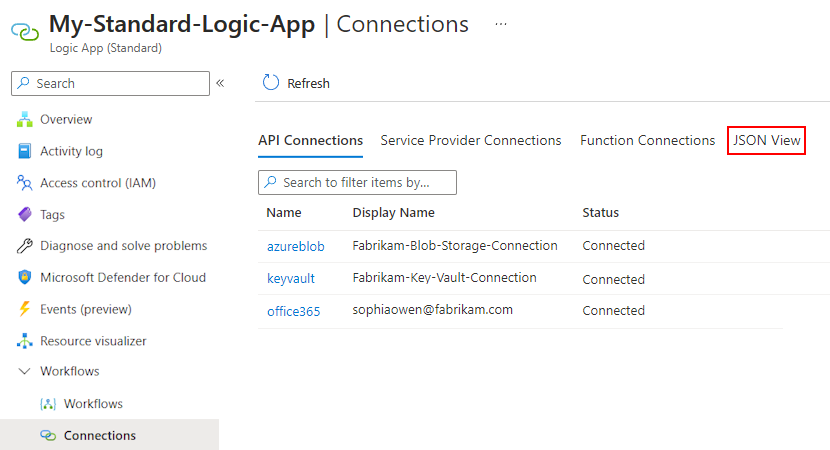830x450 pixels.
Task: Click the Refresh button label
Action: coord(308,84)
